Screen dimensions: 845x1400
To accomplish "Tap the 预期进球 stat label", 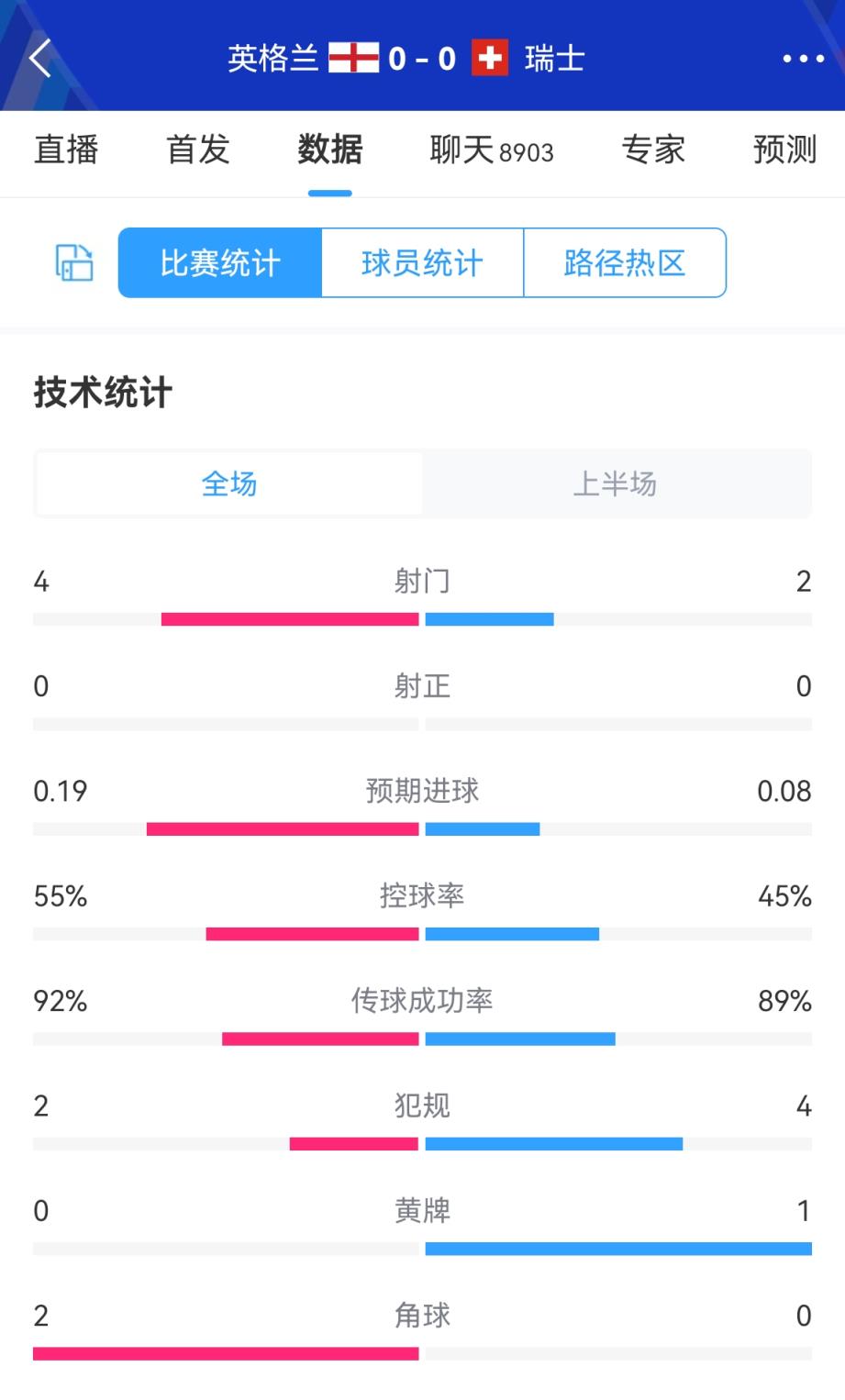I will [422, 791].
